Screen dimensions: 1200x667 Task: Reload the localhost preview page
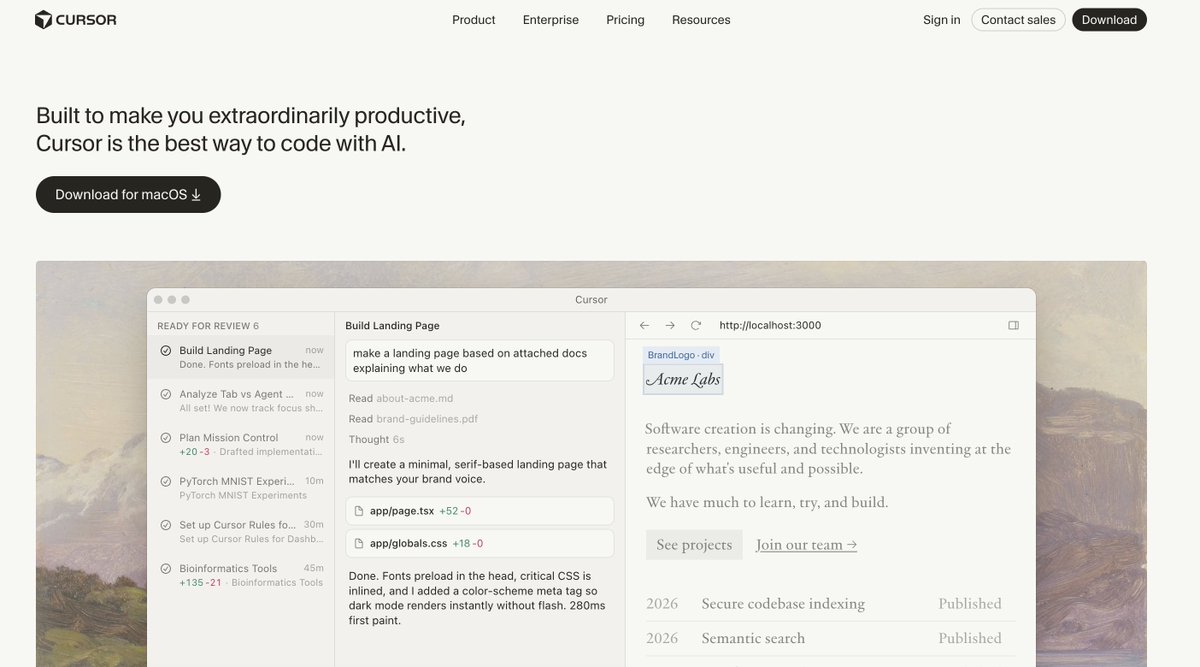click(x=696, y=325)
